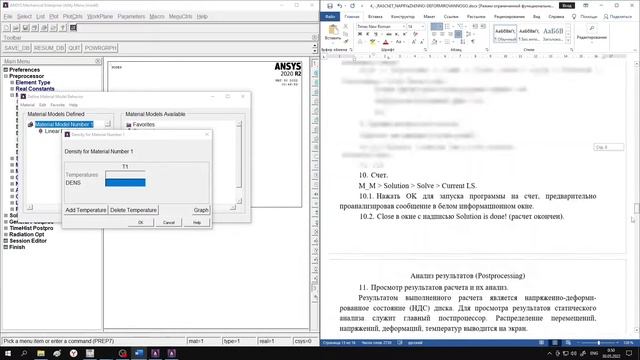Image resolution: width=640 pixels, height=360 pixels.
Task: Click Find magnifier icon in Word Editing group
Action: (591, 29)
